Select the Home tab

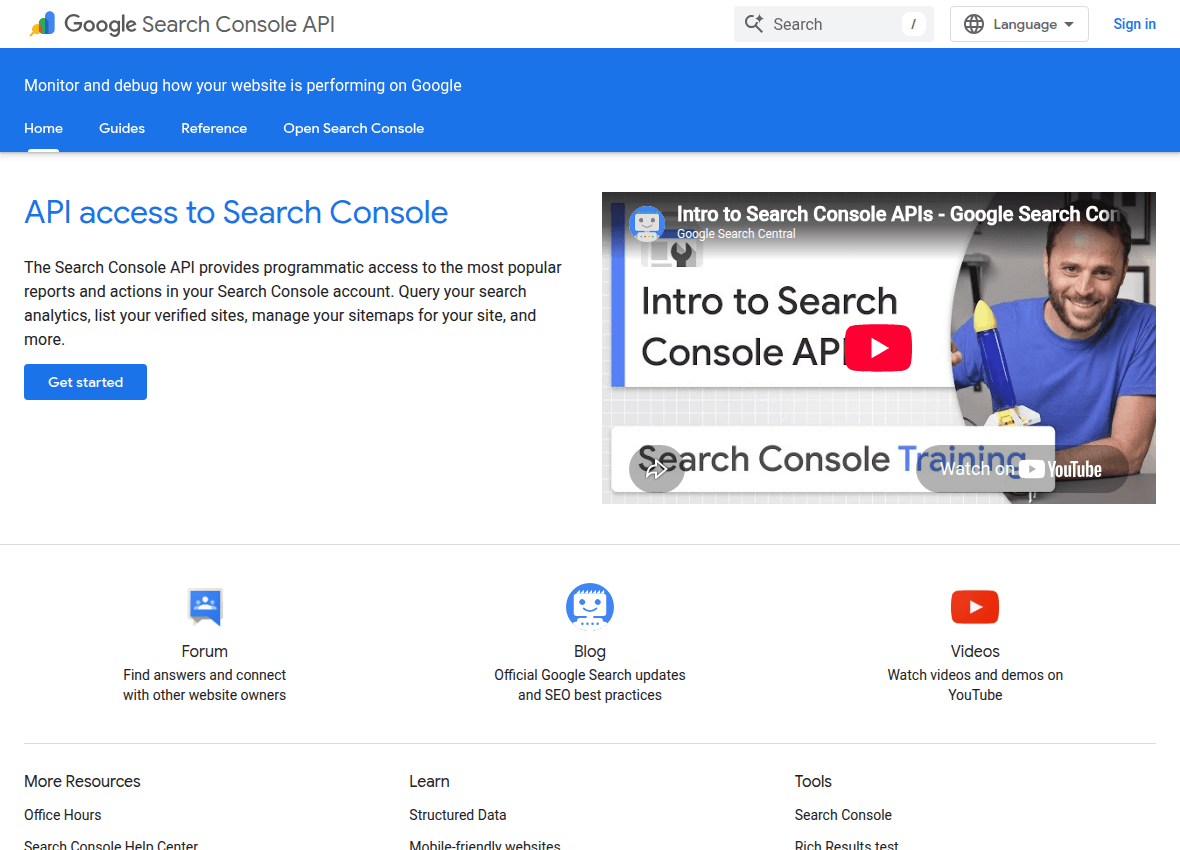[x=44, y=128]
